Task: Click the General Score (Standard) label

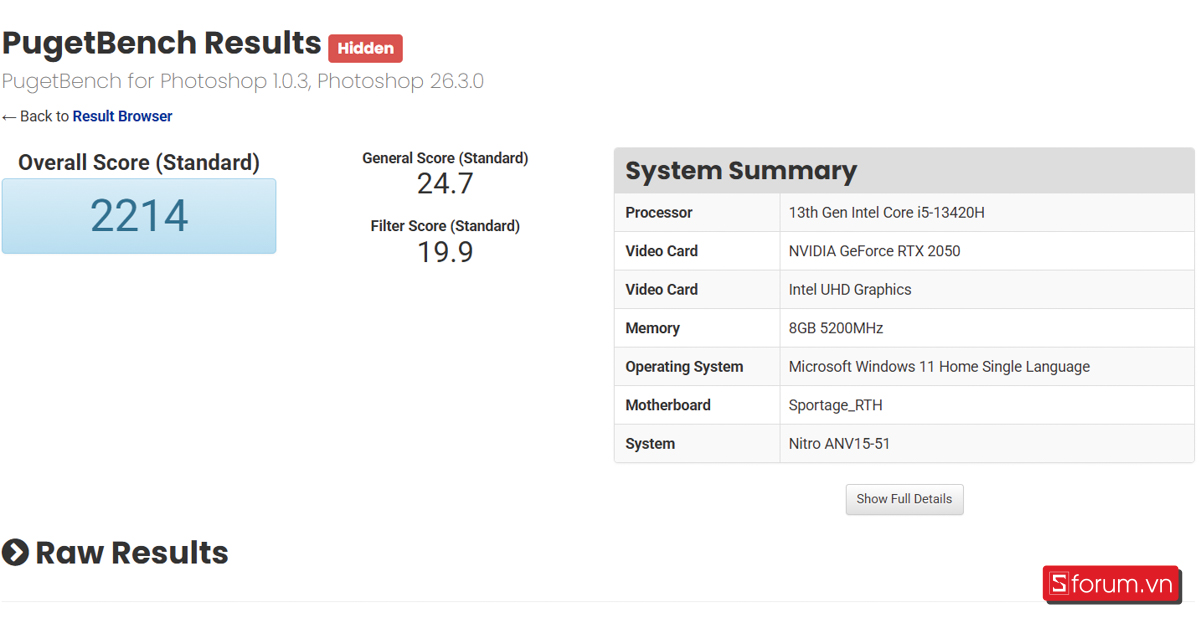Action: click(x=445, y=158)
